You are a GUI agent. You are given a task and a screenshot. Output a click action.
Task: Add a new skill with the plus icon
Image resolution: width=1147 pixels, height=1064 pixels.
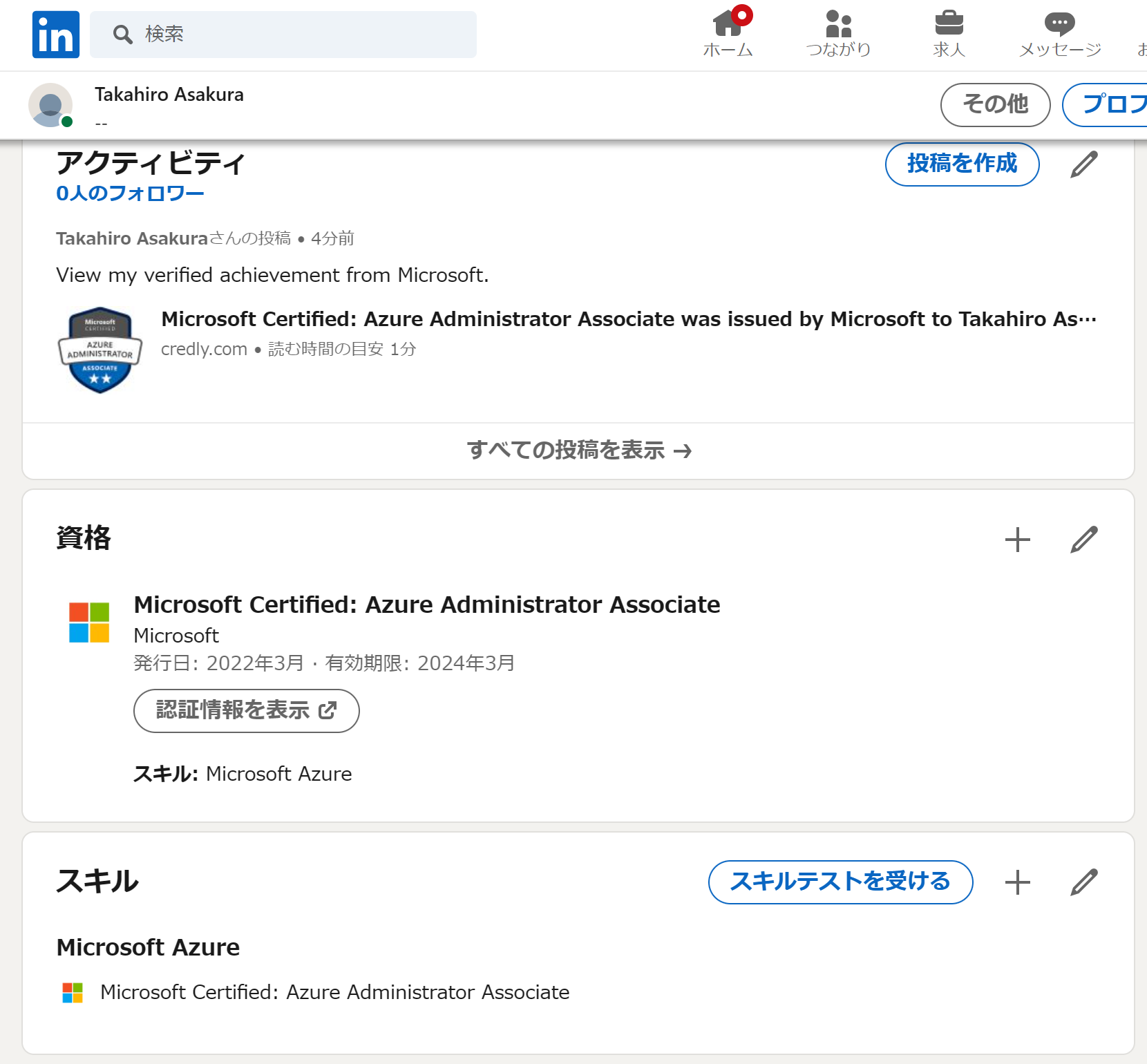click(1016, 881)
